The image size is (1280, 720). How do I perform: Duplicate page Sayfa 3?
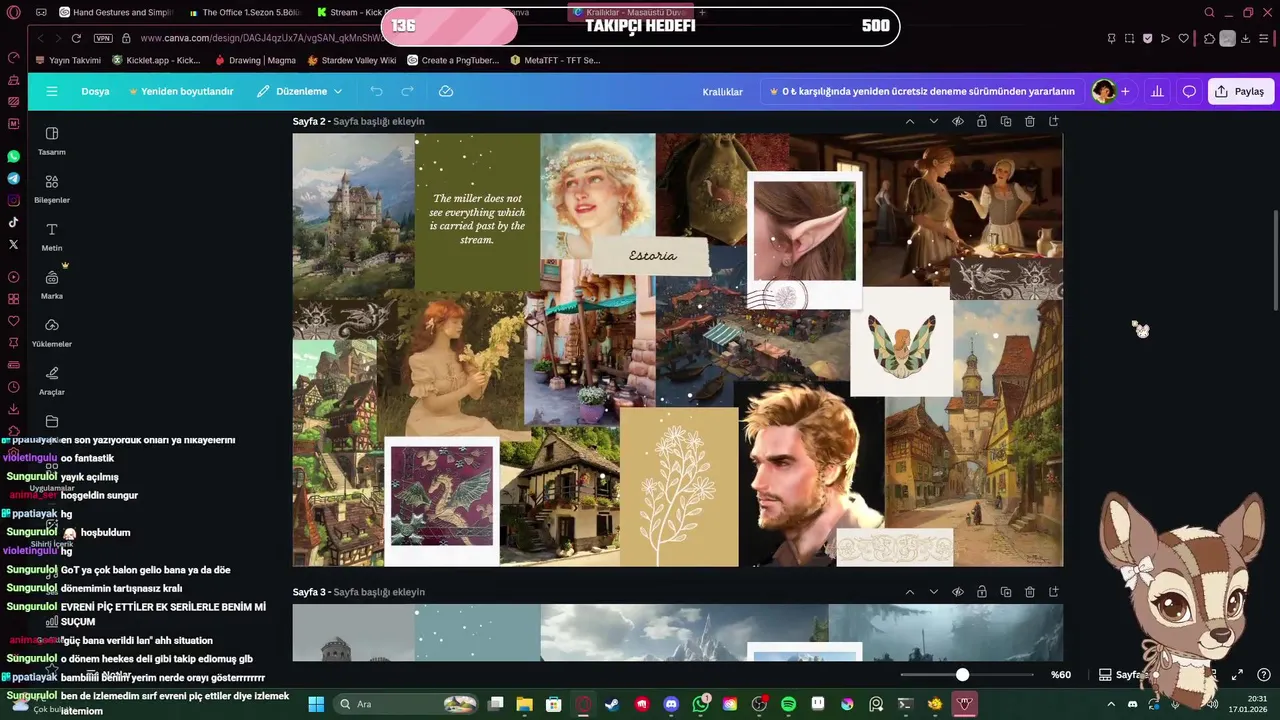1006,592
